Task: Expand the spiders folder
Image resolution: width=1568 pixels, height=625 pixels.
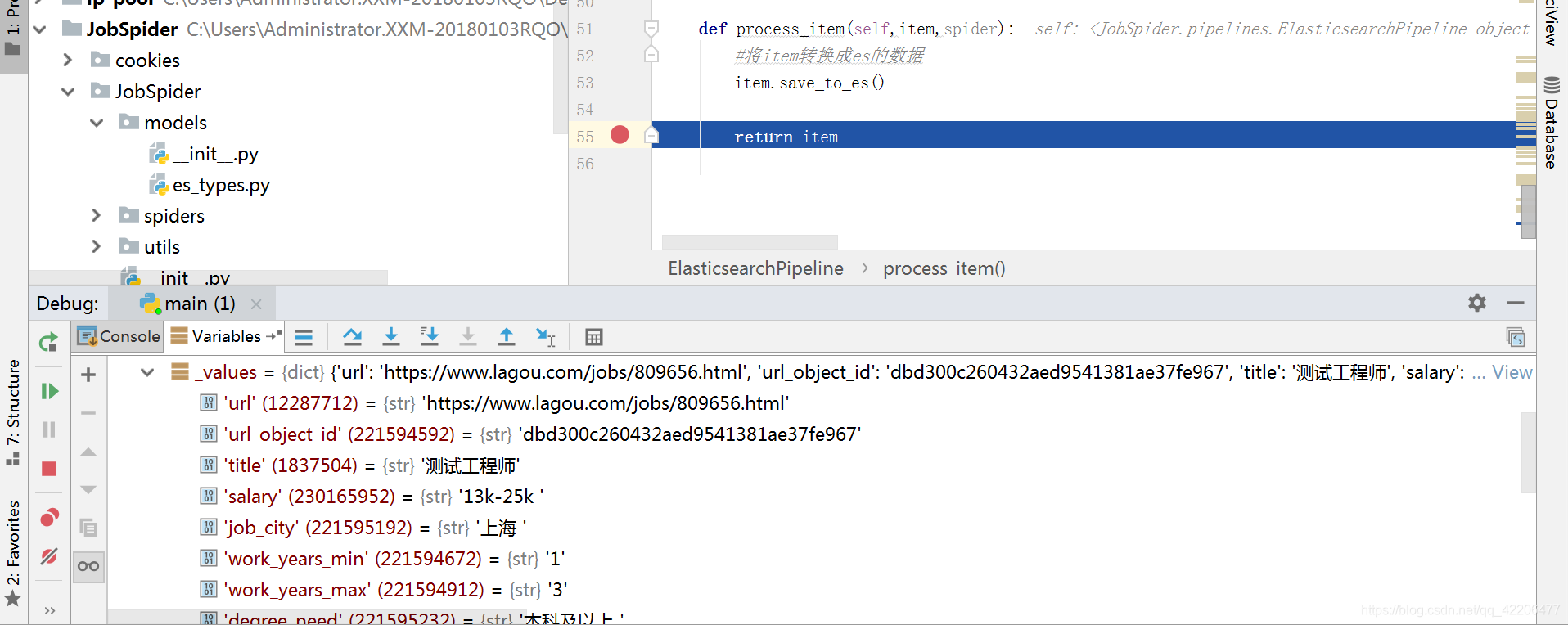Action: [x=97, y=216]
